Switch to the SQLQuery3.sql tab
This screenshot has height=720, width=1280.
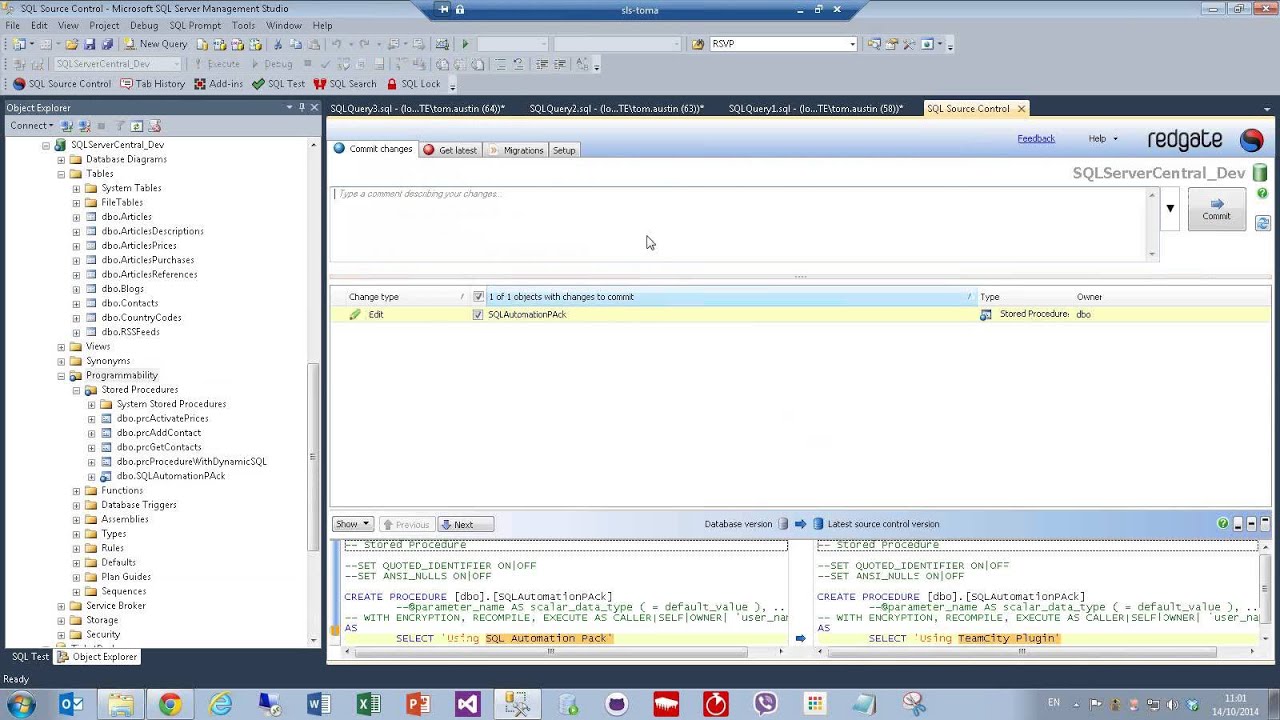417,108
